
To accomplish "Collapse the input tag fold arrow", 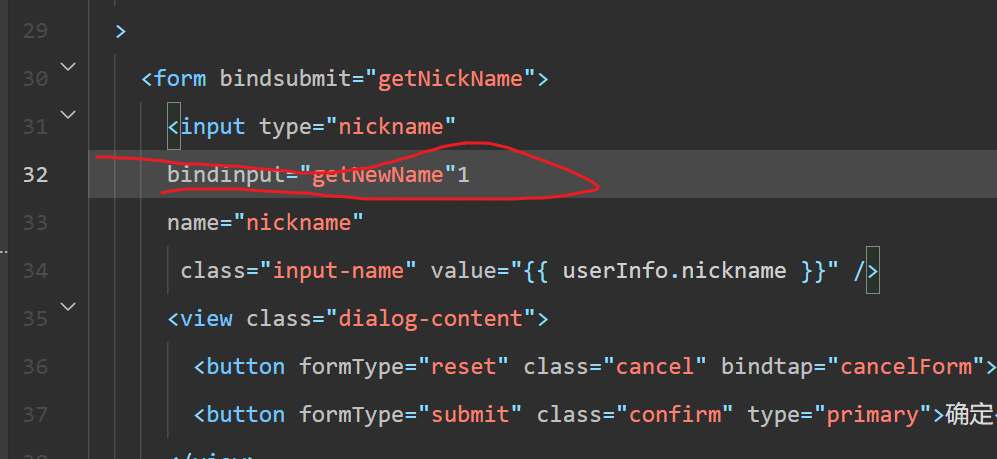I will click(x=68, y=115).
